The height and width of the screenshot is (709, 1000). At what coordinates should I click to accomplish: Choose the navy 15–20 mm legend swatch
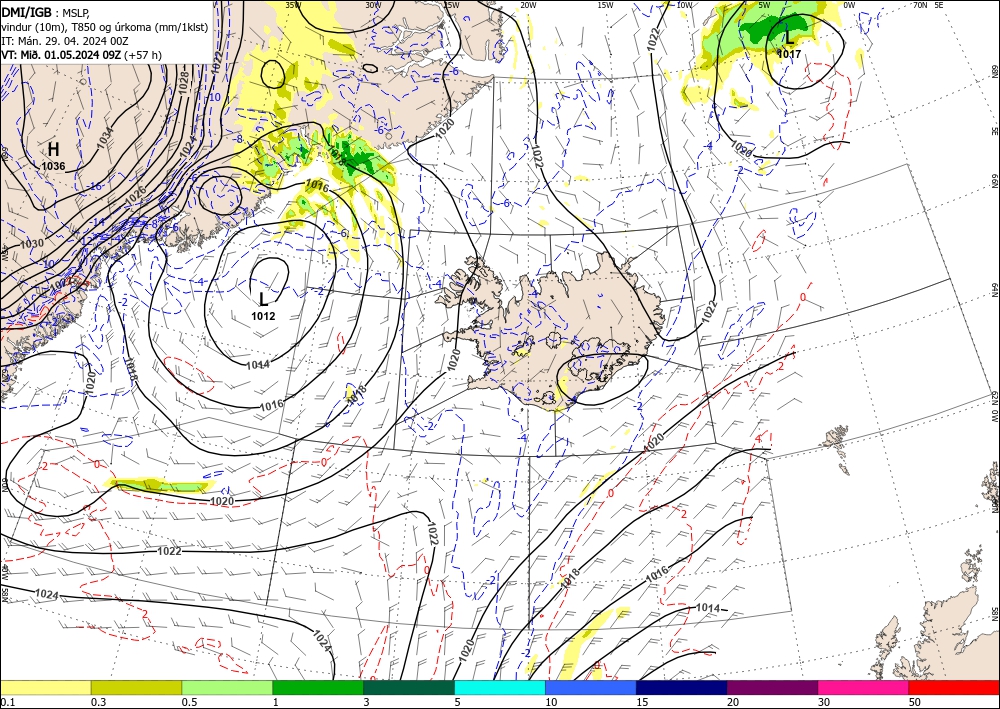click(682, 687)
